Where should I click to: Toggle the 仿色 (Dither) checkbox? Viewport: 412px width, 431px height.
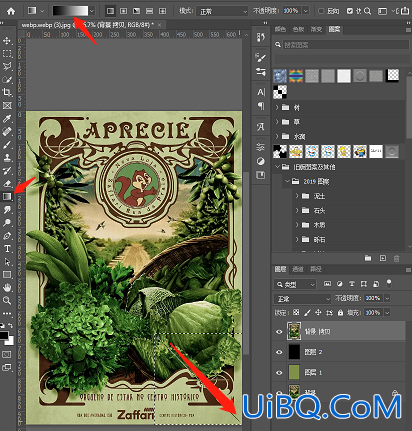click(349, 11)
